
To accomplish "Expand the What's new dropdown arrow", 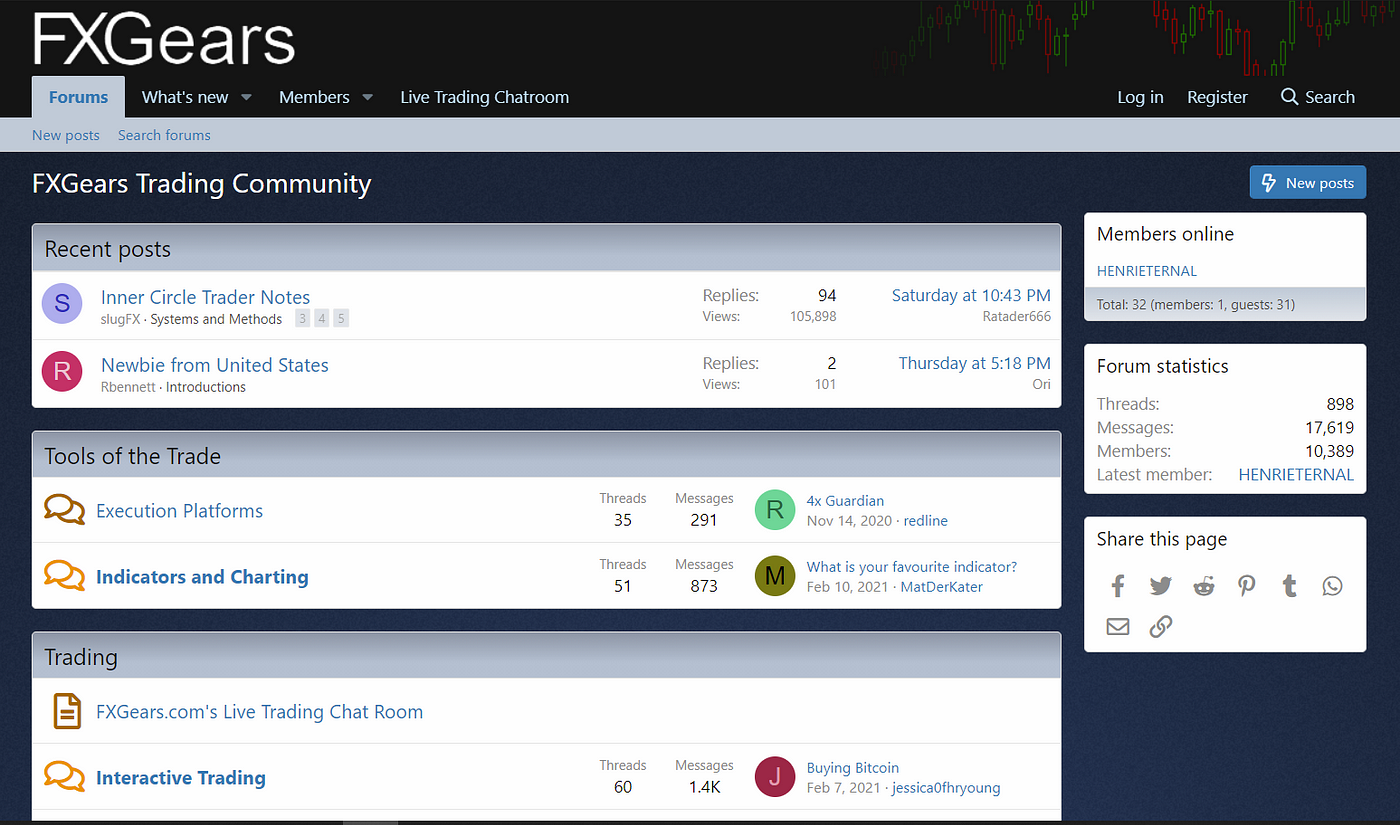I will (246, 98).
